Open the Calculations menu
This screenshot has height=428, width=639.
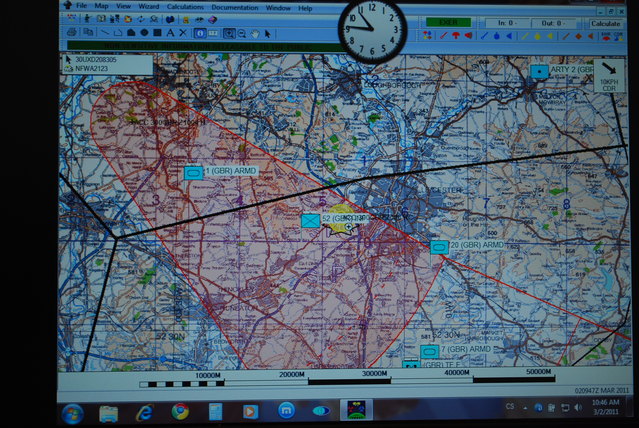[185, 8]
